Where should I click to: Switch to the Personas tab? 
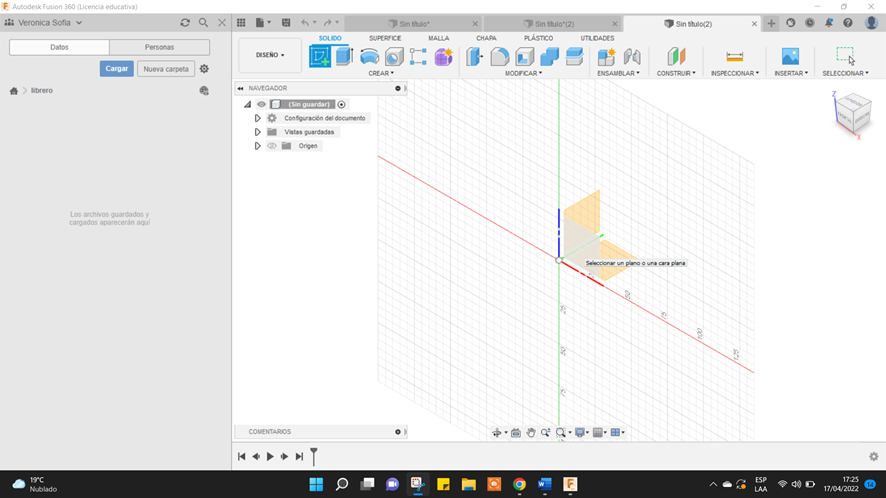(x=159, y=47)
